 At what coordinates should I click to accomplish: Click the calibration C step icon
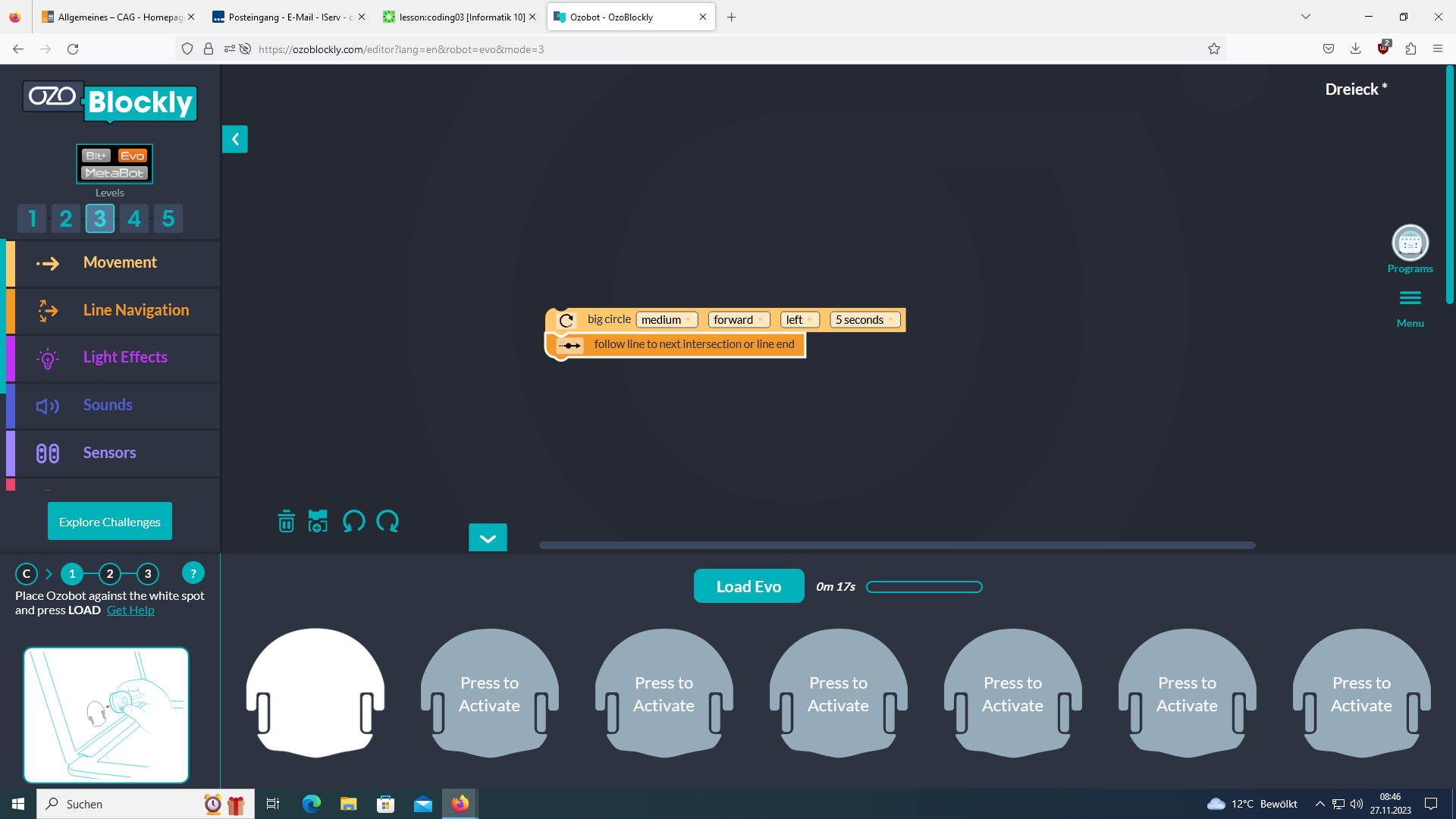(x=27, y=574)
